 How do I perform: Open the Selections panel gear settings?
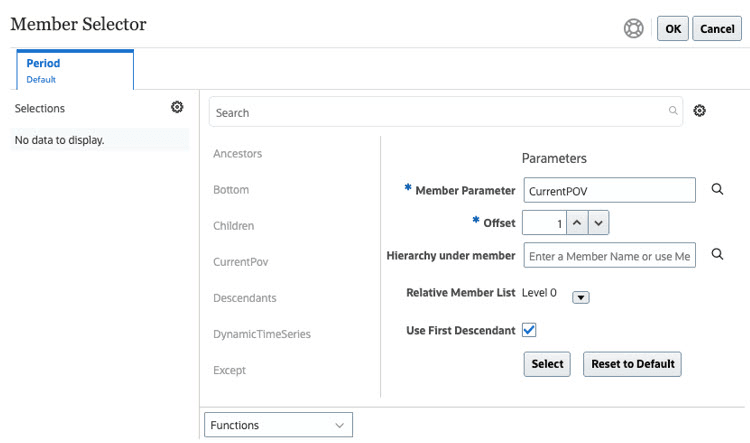(177, 107)
